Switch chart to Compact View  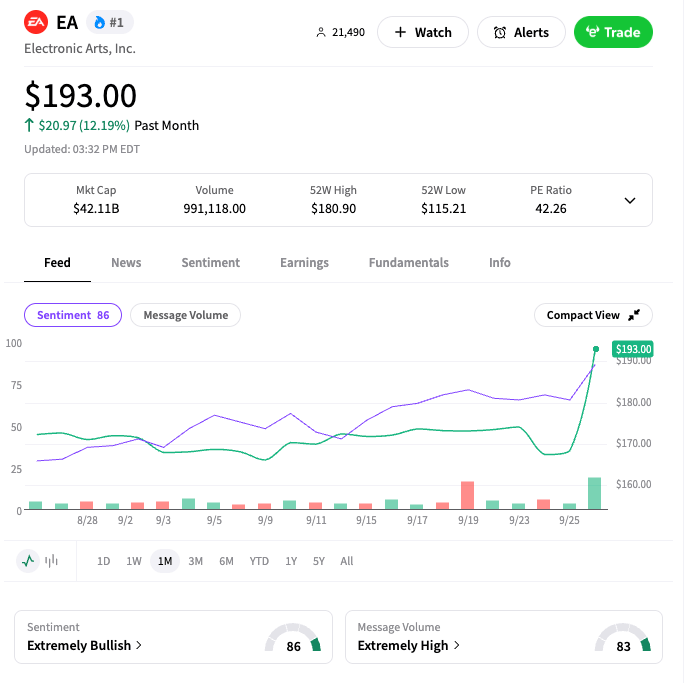pyautogui.click(x=593, y=315)
